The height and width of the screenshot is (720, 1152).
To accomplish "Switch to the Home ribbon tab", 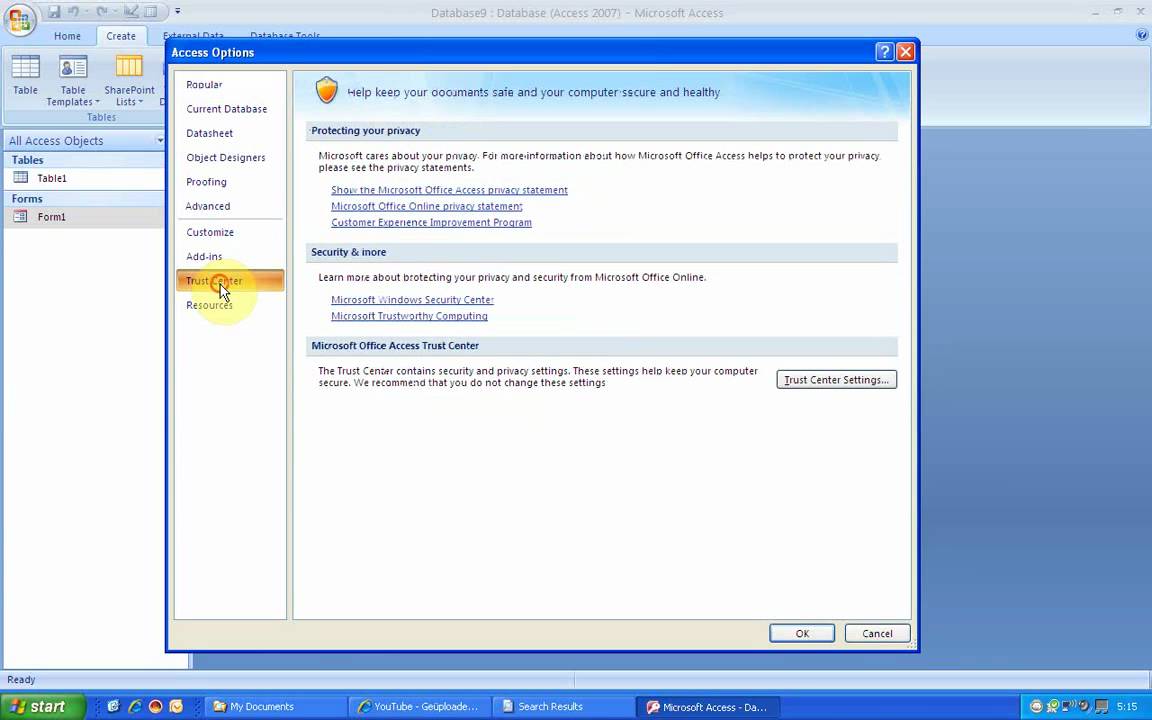I will [x=67, y=36].
